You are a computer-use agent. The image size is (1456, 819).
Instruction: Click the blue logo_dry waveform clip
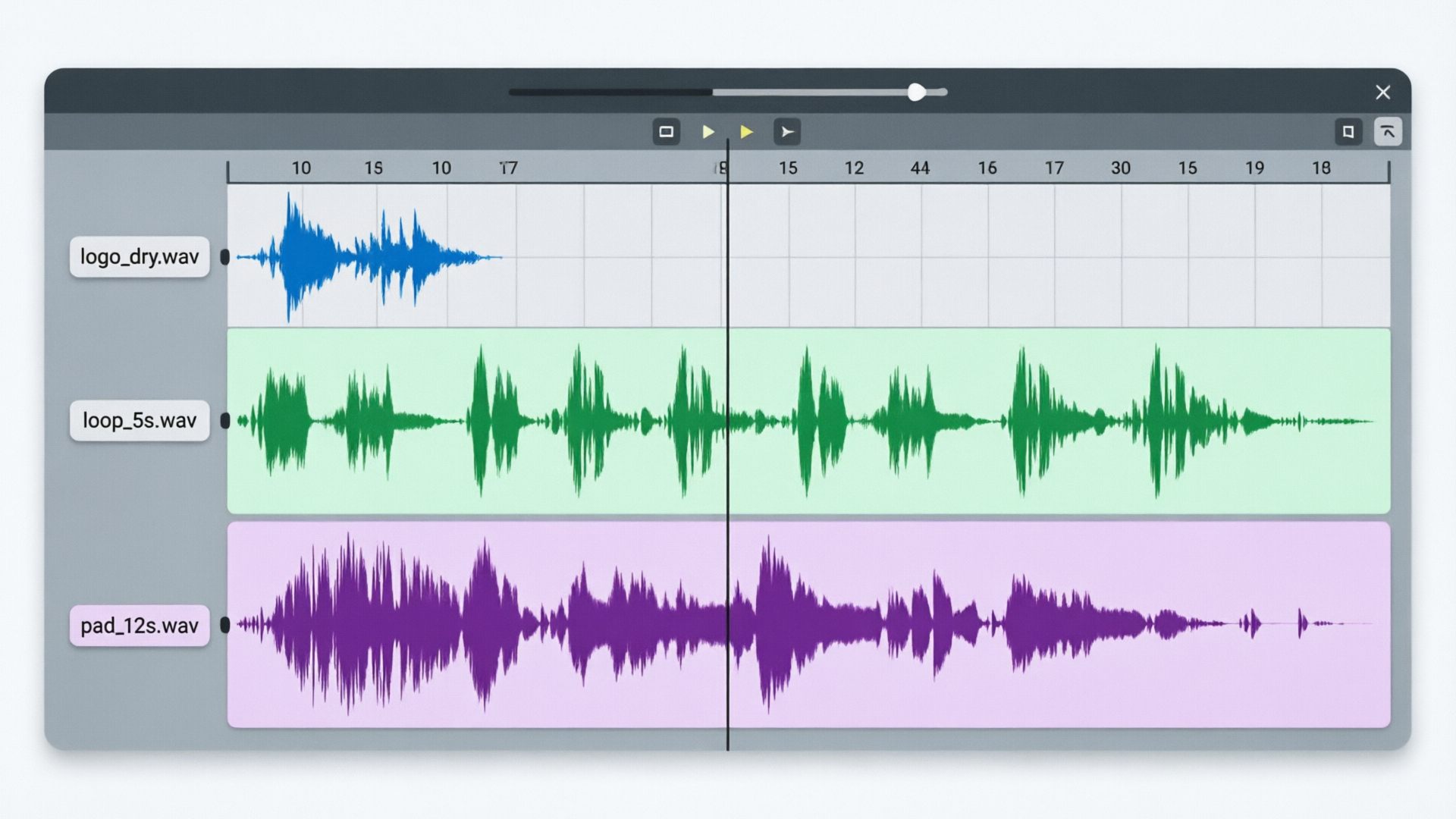tap(369, 257)
